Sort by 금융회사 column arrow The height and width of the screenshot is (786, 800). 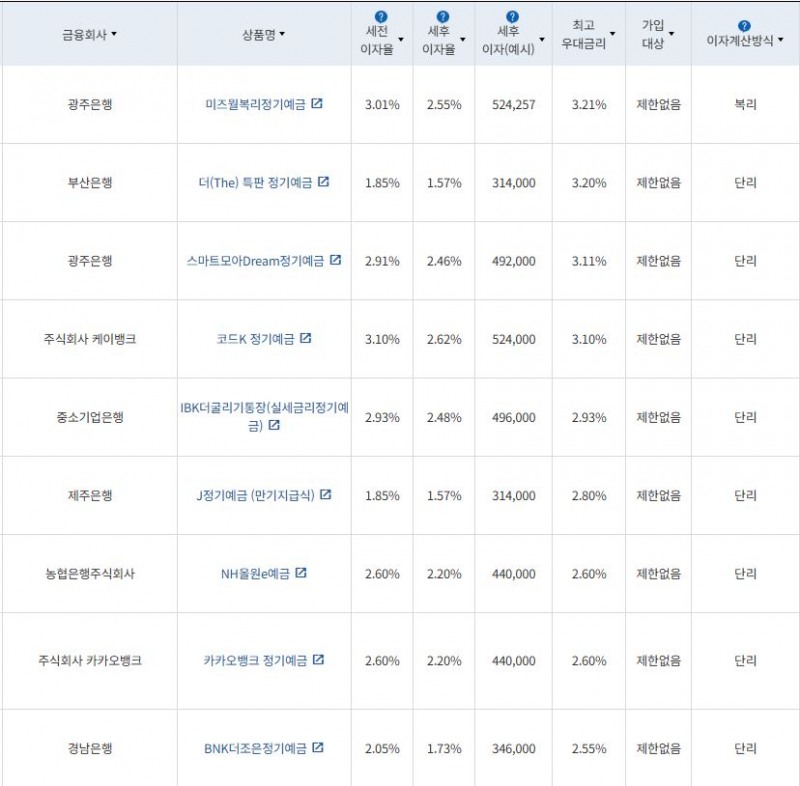coord(114,34)
